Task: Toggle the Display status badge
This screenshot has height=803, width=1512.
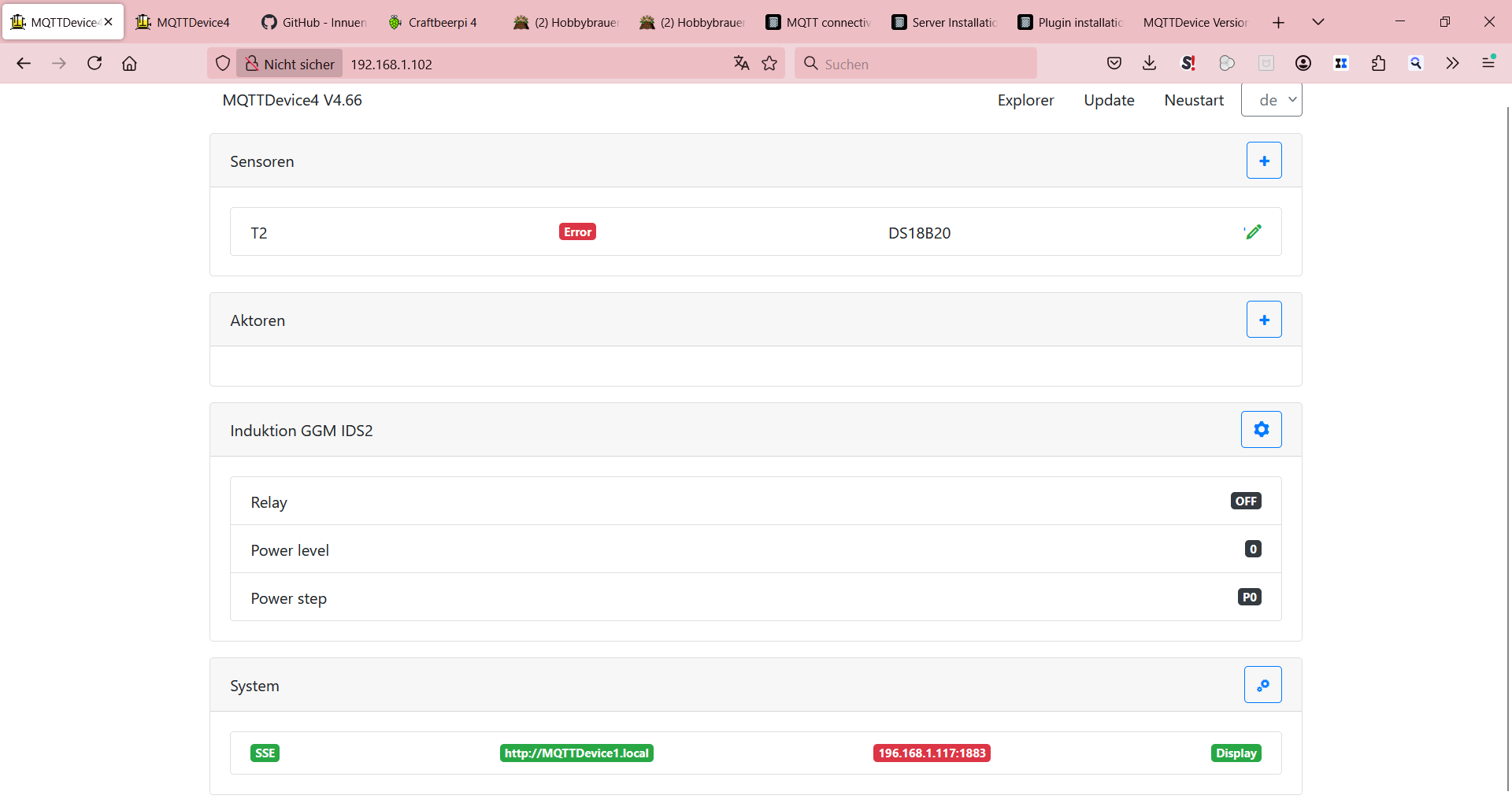Action: pos(1235,753)
